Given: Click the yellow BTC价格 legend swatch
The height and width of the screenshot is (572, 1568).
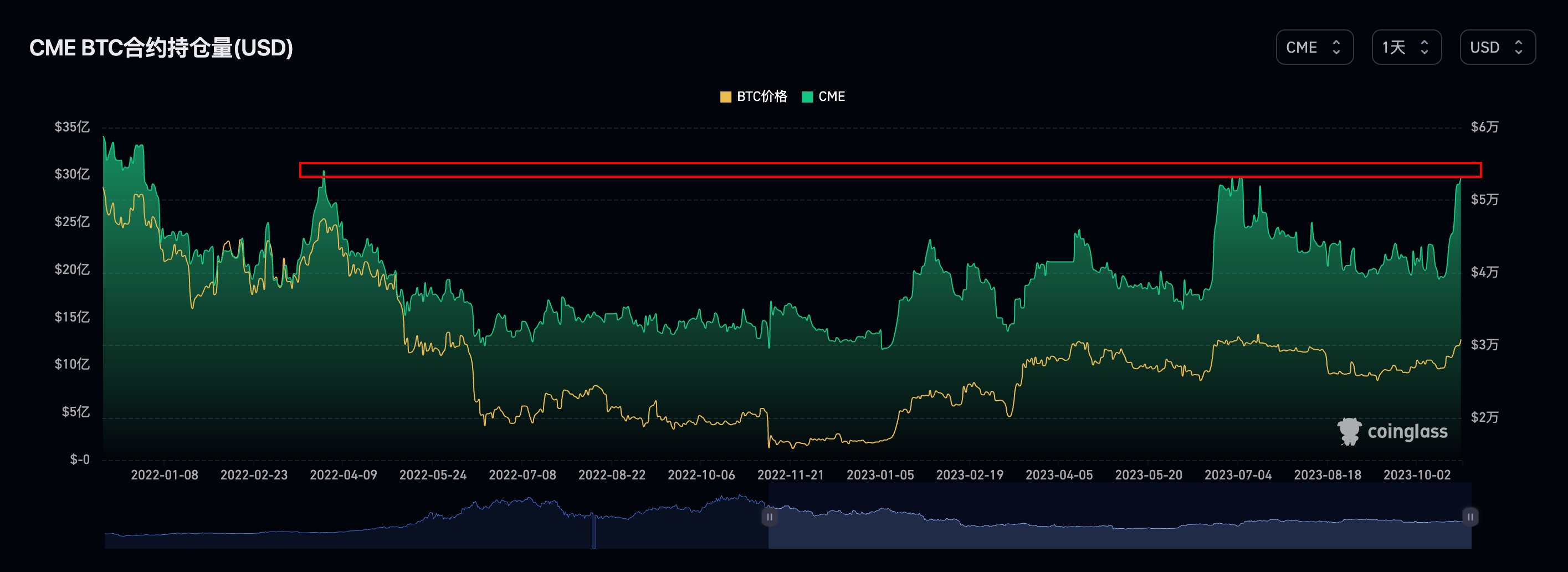Looking at the screenshot, I should [726, 97].
